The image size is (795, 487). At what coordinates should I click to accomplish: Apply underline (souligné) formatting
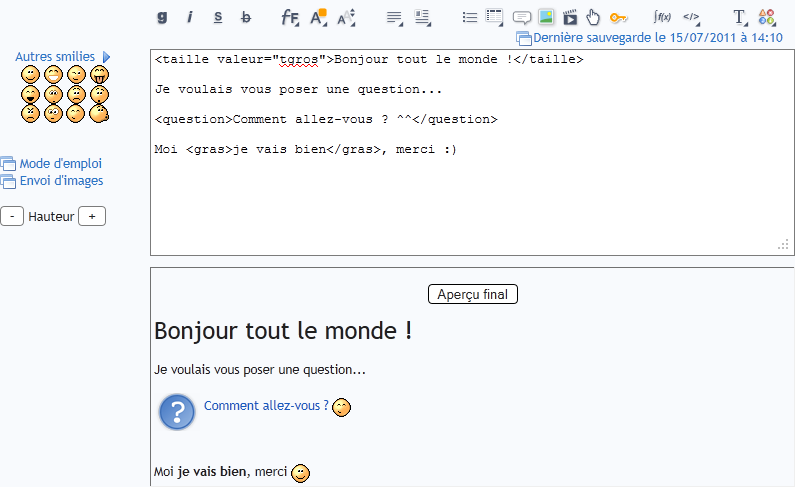[218, 17]
